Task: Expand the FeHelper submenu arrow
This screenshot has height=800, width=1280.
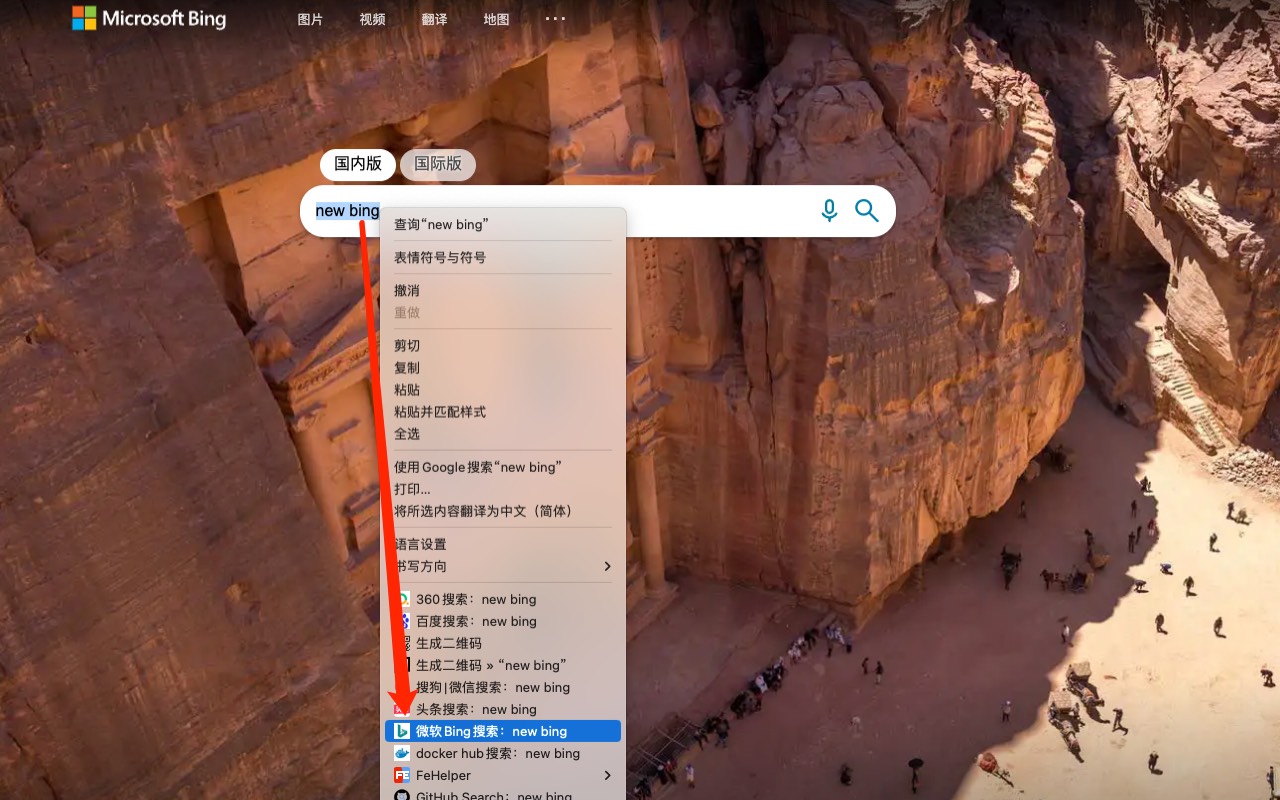Action: pos(607,774)
